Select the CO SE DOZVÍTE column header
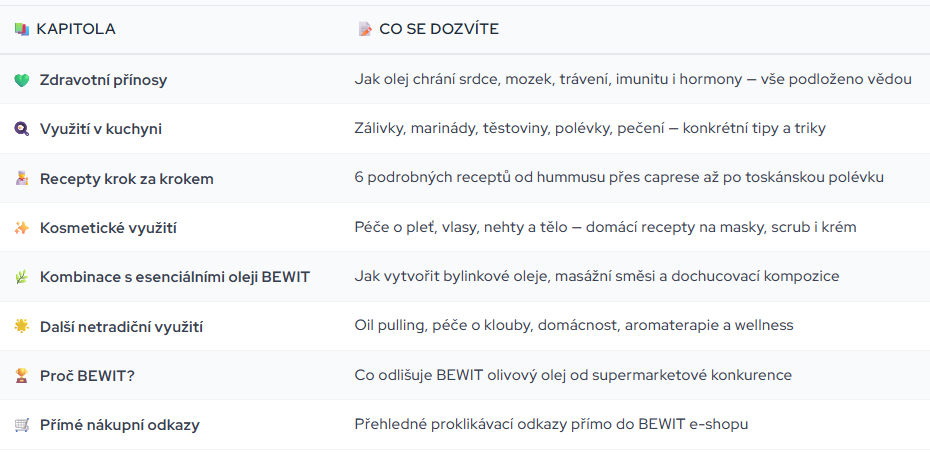 click(439, 29)
